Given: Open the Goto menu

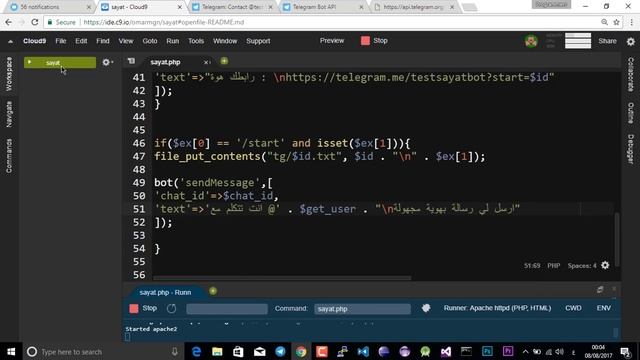Looking at the screenshot, I should point(150,41).
